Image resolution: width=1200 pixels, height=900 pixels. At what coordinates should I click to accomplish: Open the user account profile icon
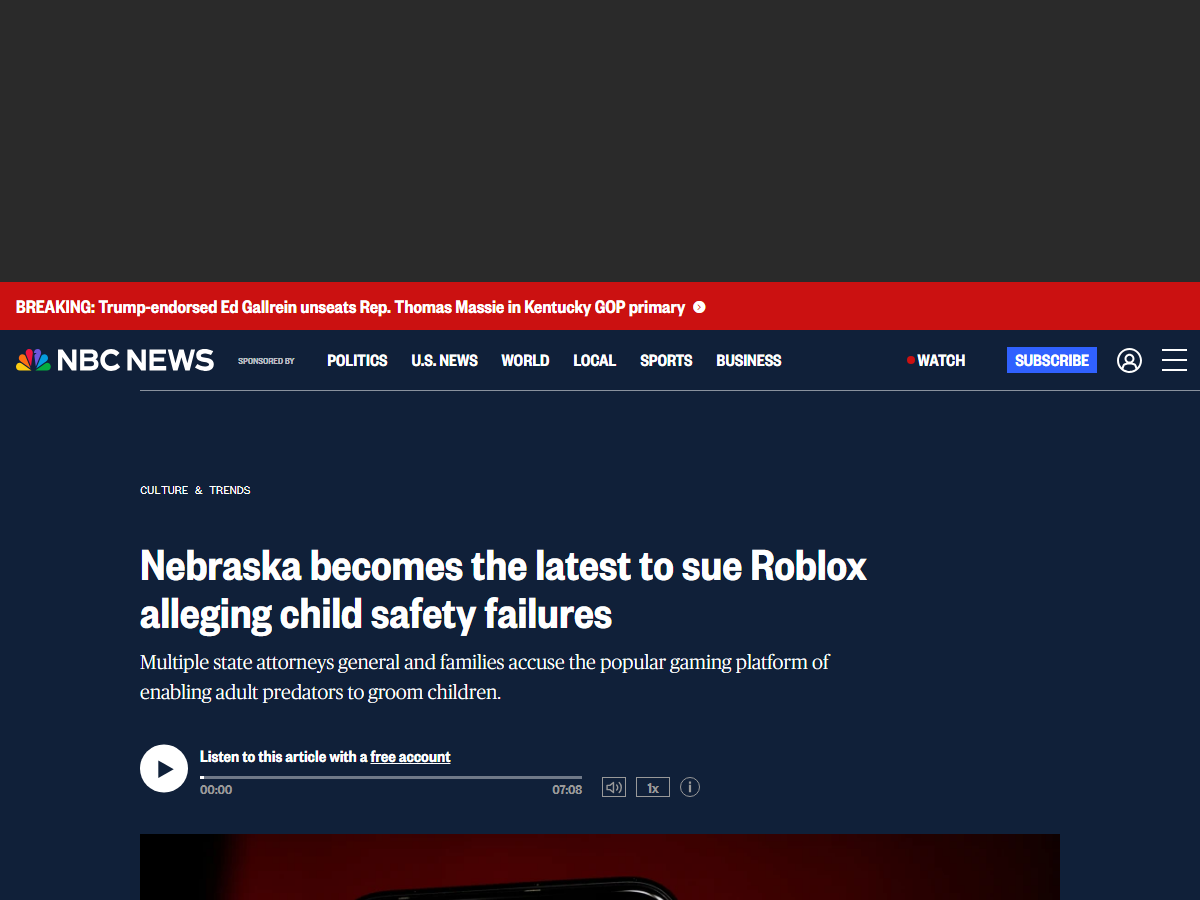click(x=1129, y=360)
